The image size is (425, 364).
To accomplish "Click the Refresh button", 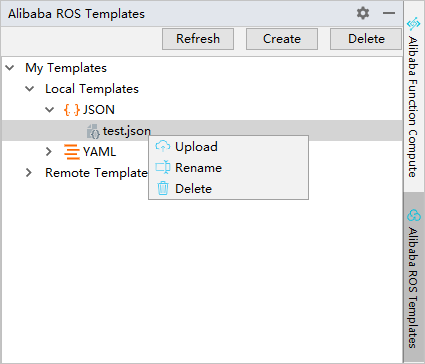I will pyautogui.click(x=198, y=39).
